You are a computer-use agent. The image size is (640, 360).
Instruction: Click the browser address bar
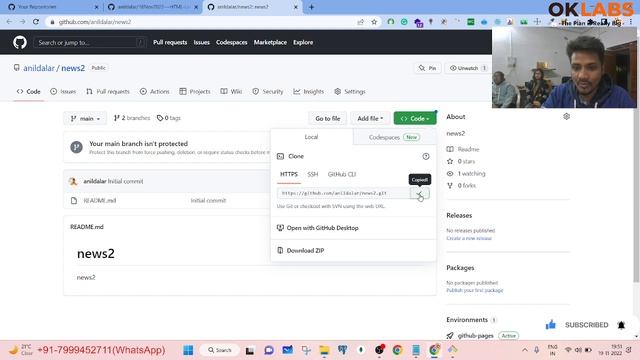pyautogui.click(x=204, y=22)
